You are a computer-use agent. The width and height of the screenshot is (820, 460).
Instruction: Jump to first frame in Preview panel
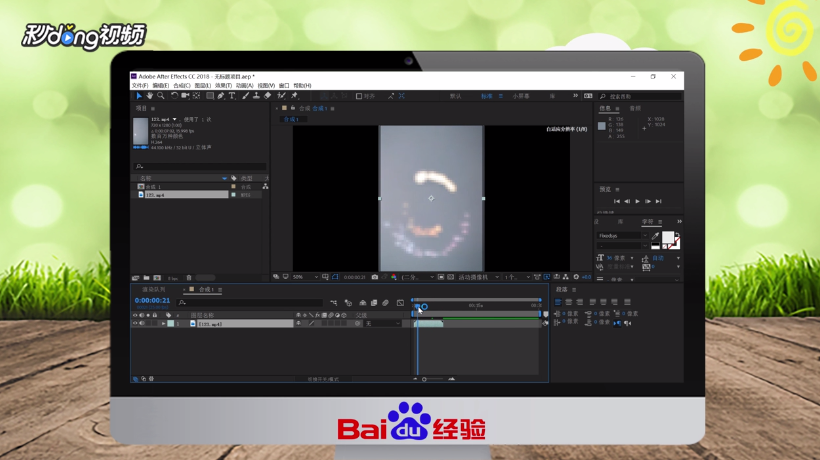[617, 201]
